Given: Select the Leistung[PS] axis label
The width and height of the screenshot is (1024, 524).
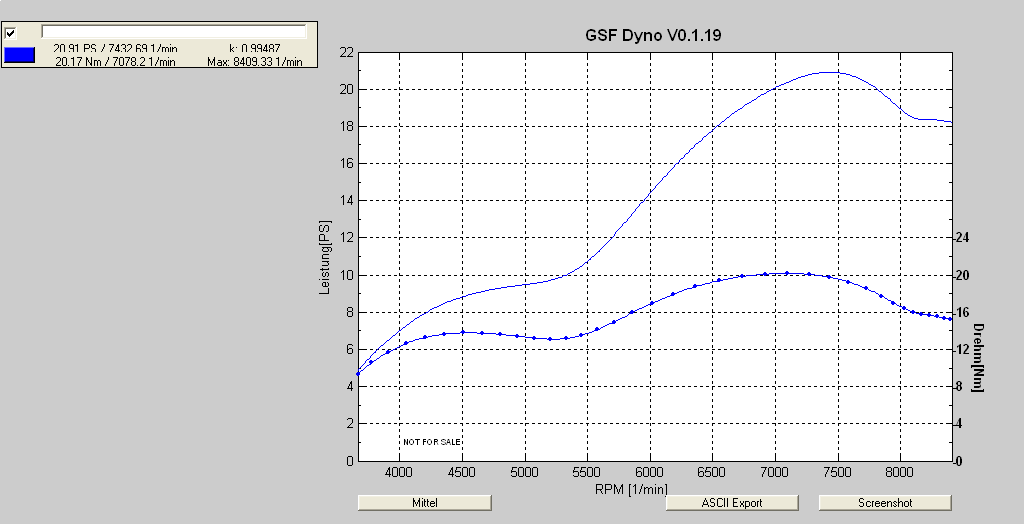Looking at the screenshot, I should 324,256.
